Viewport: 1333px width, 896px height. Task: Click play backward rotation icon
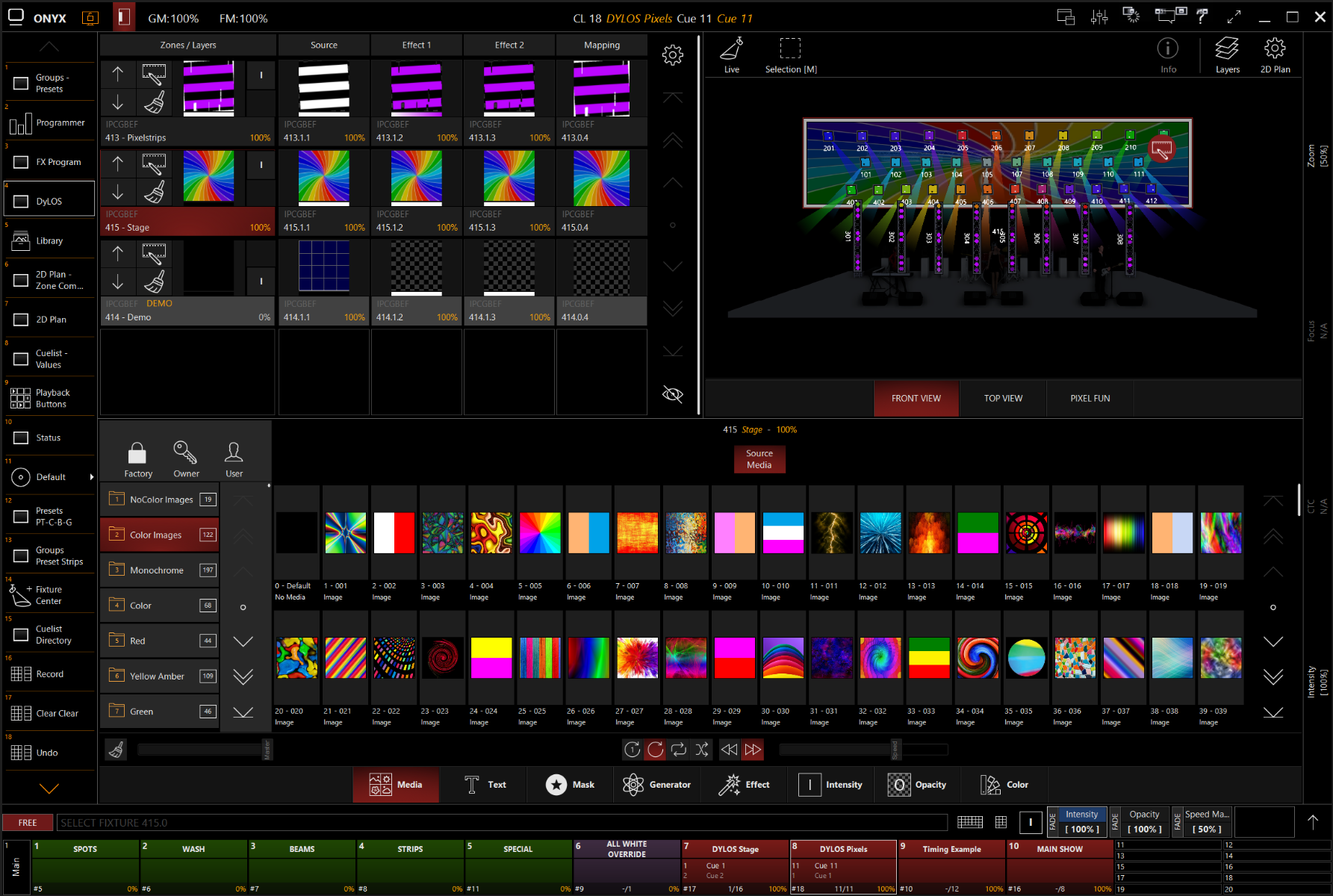[x=632, y=749]
